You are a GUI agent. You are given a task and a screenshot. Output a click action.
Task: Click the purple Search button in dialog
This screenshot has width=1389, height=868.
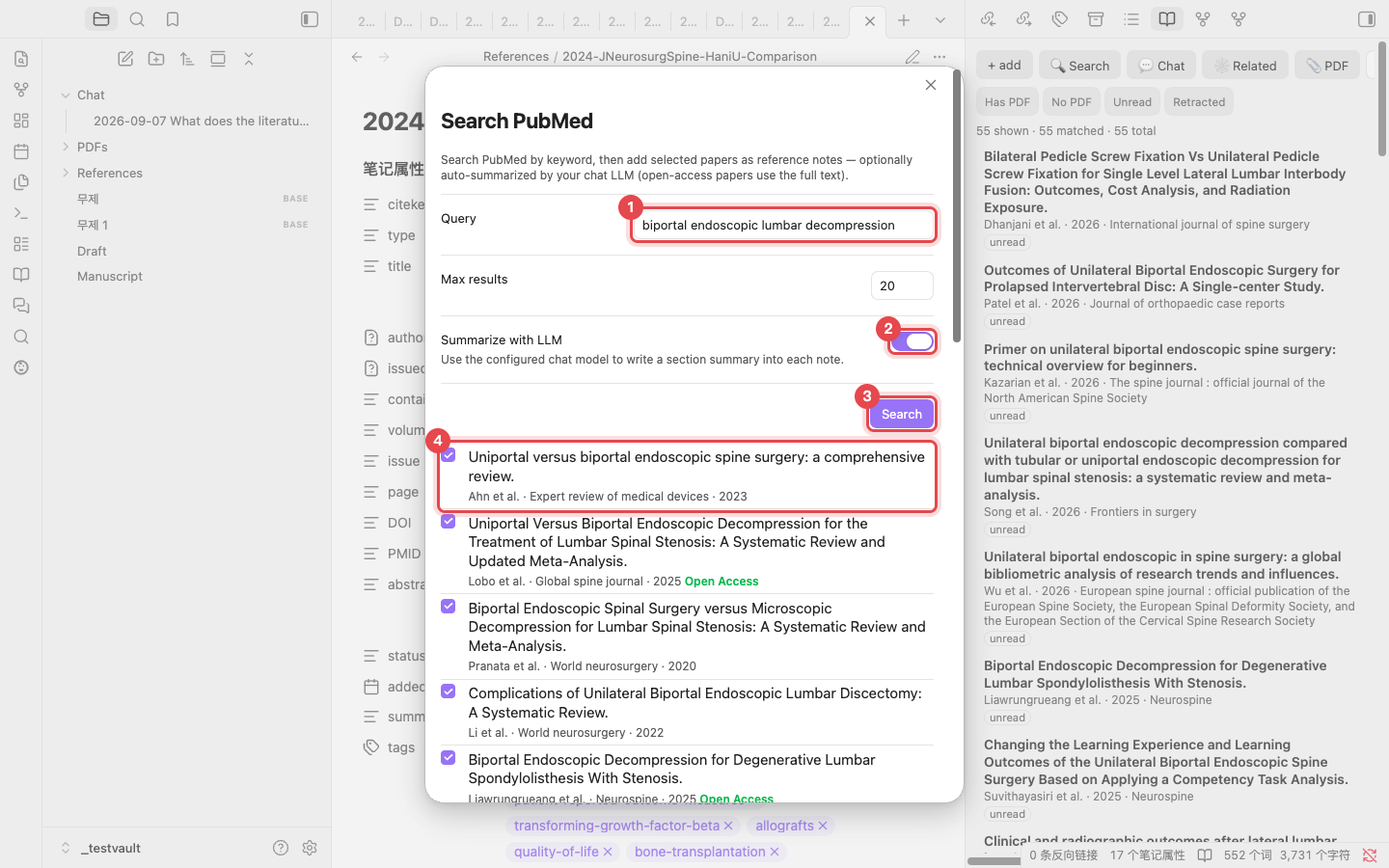(902, 414)
